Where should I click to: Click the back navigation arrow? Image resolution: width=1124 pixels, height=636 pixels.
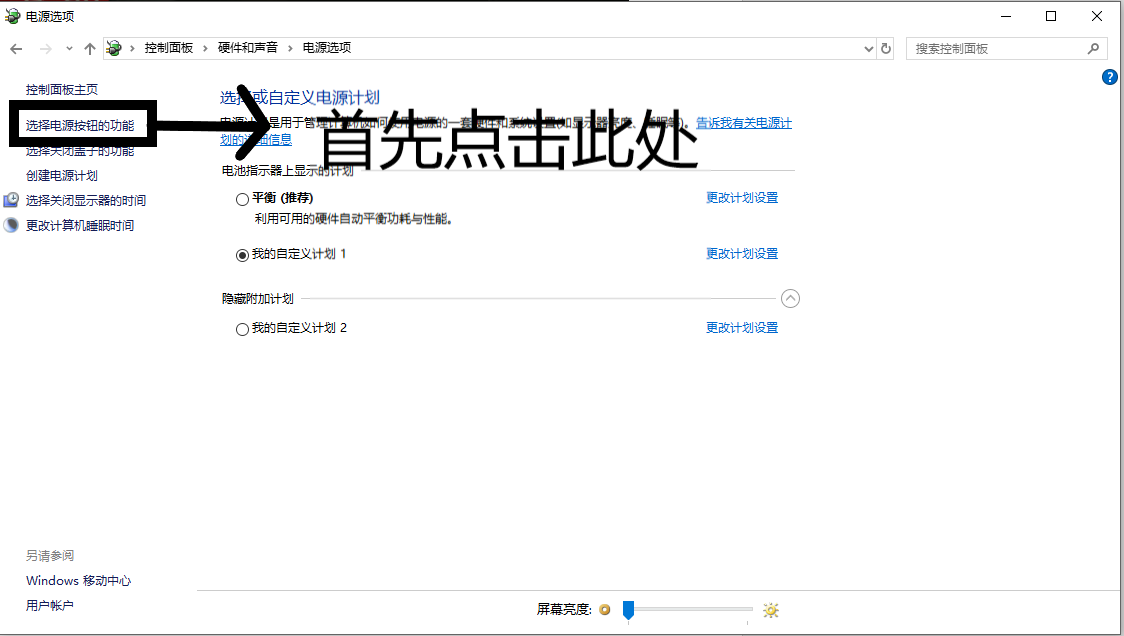pyautogui.click(x=16, y=48)
